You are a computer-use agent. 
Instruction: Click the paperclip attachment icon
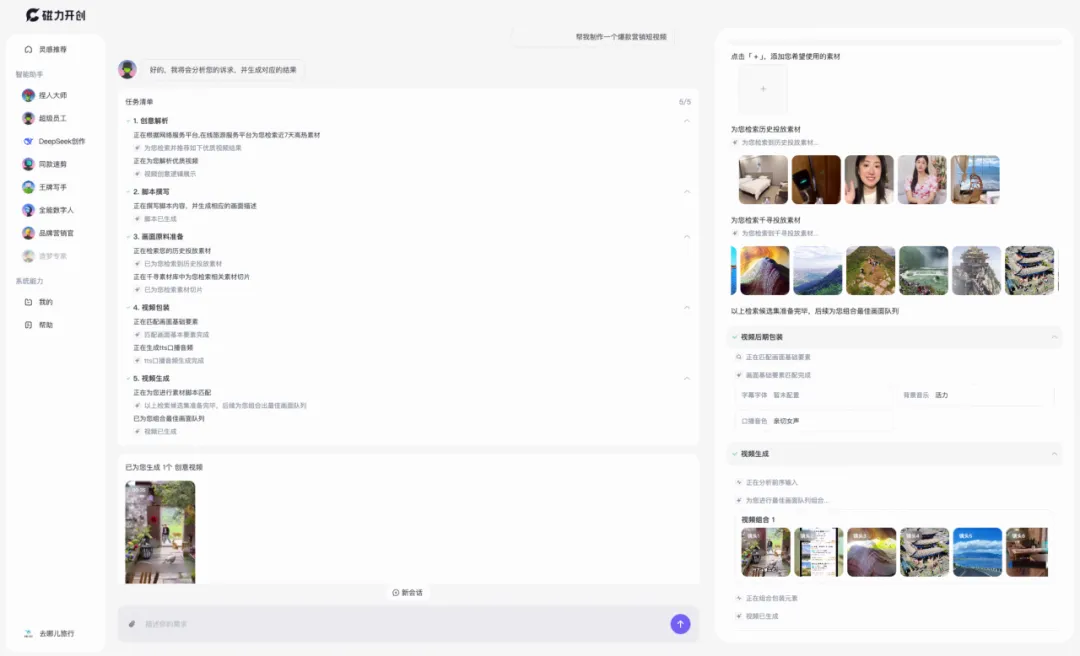(x=132, y=624)
